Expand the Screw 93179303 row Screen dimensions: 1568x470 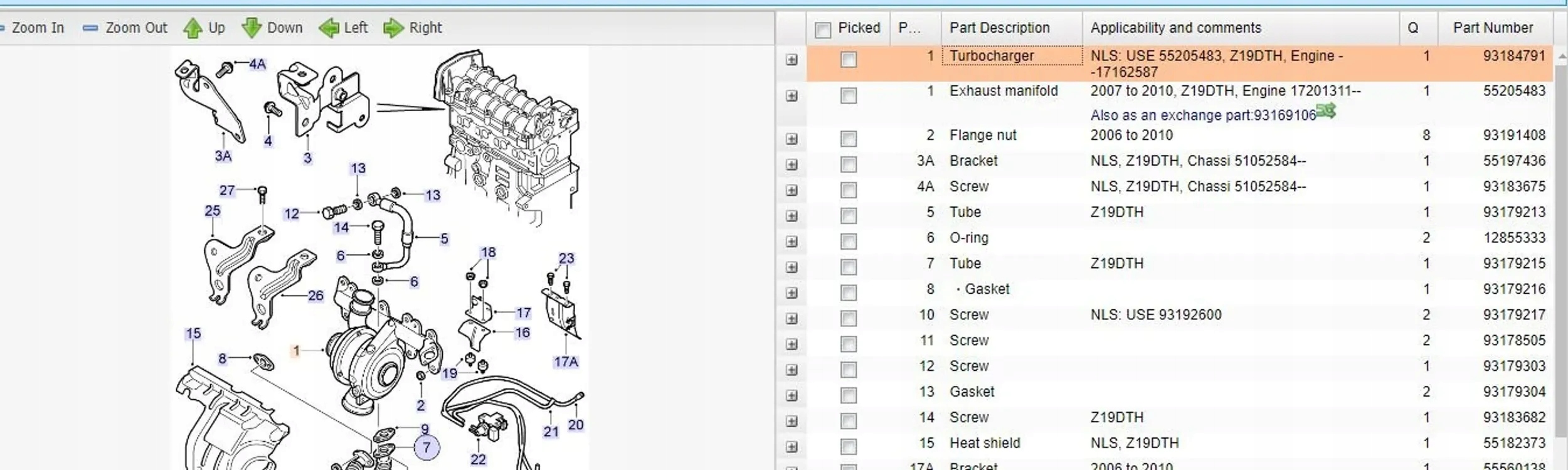[x=792, y=370]
